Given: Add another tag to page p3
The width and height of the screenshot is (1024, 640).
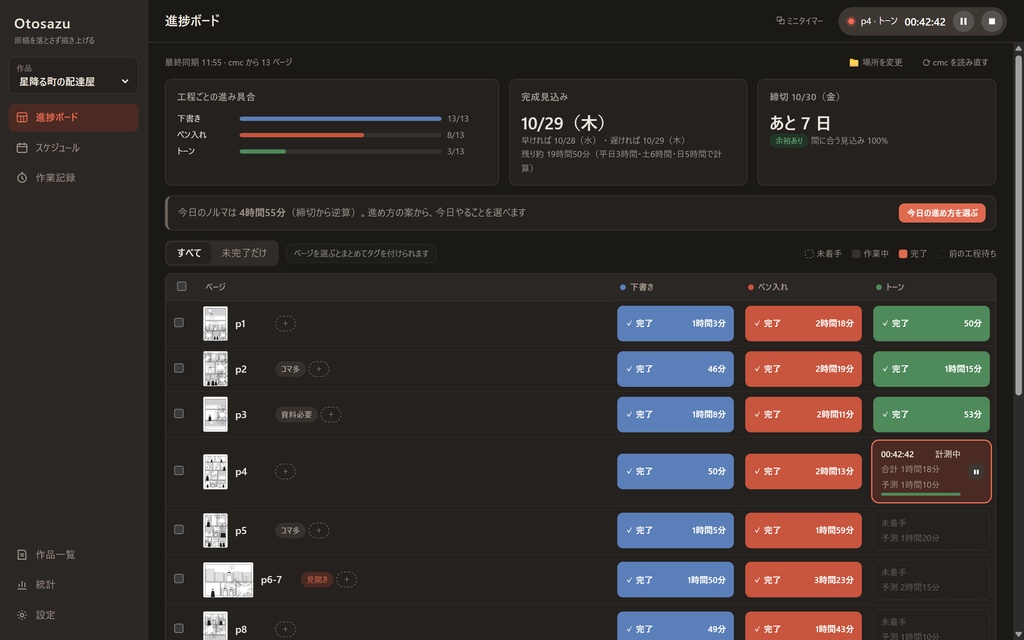Looking at the screenshot, I should click(x=331, y=415).
